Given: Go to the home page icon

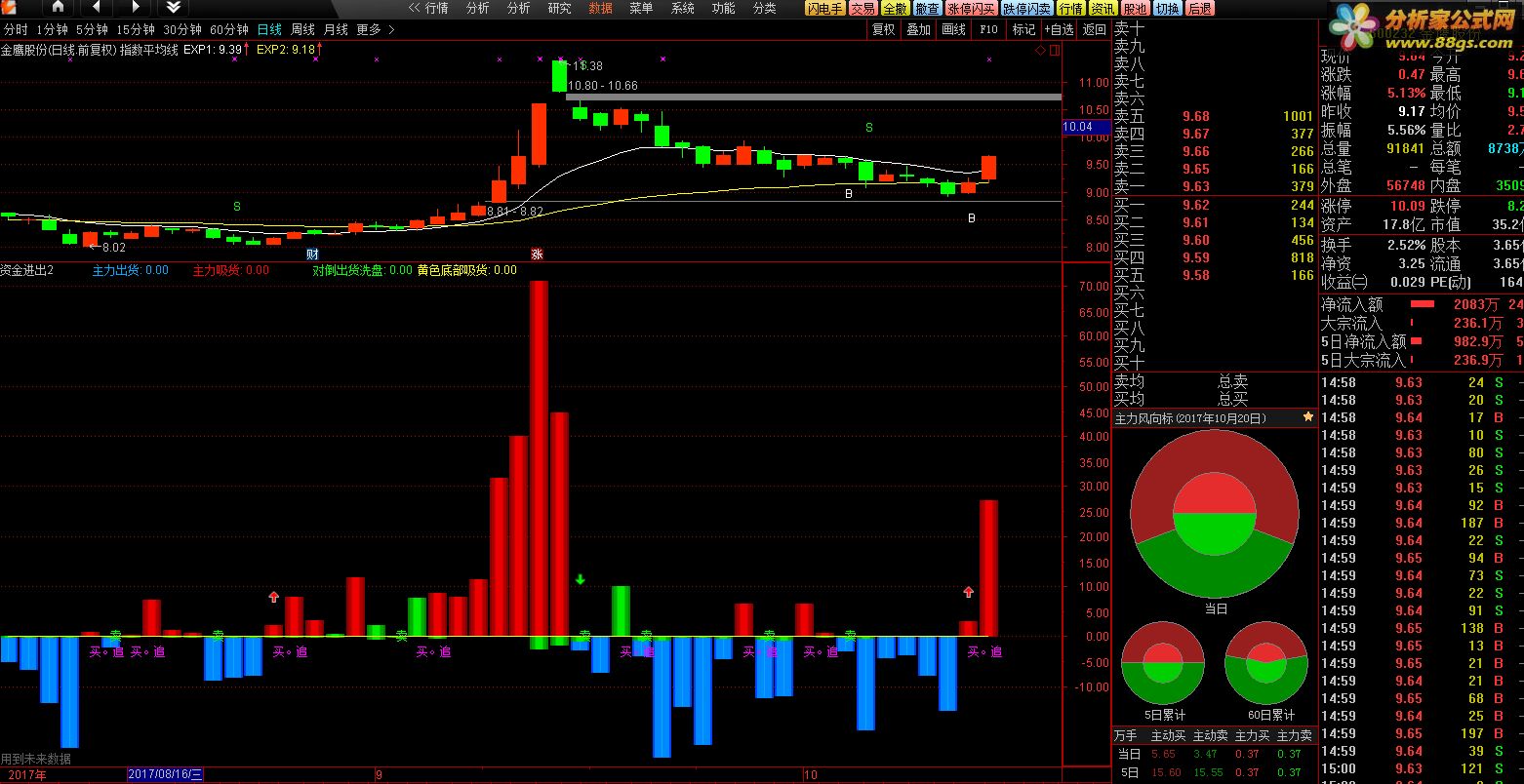Looking at the screenshot, I should 58,8.
